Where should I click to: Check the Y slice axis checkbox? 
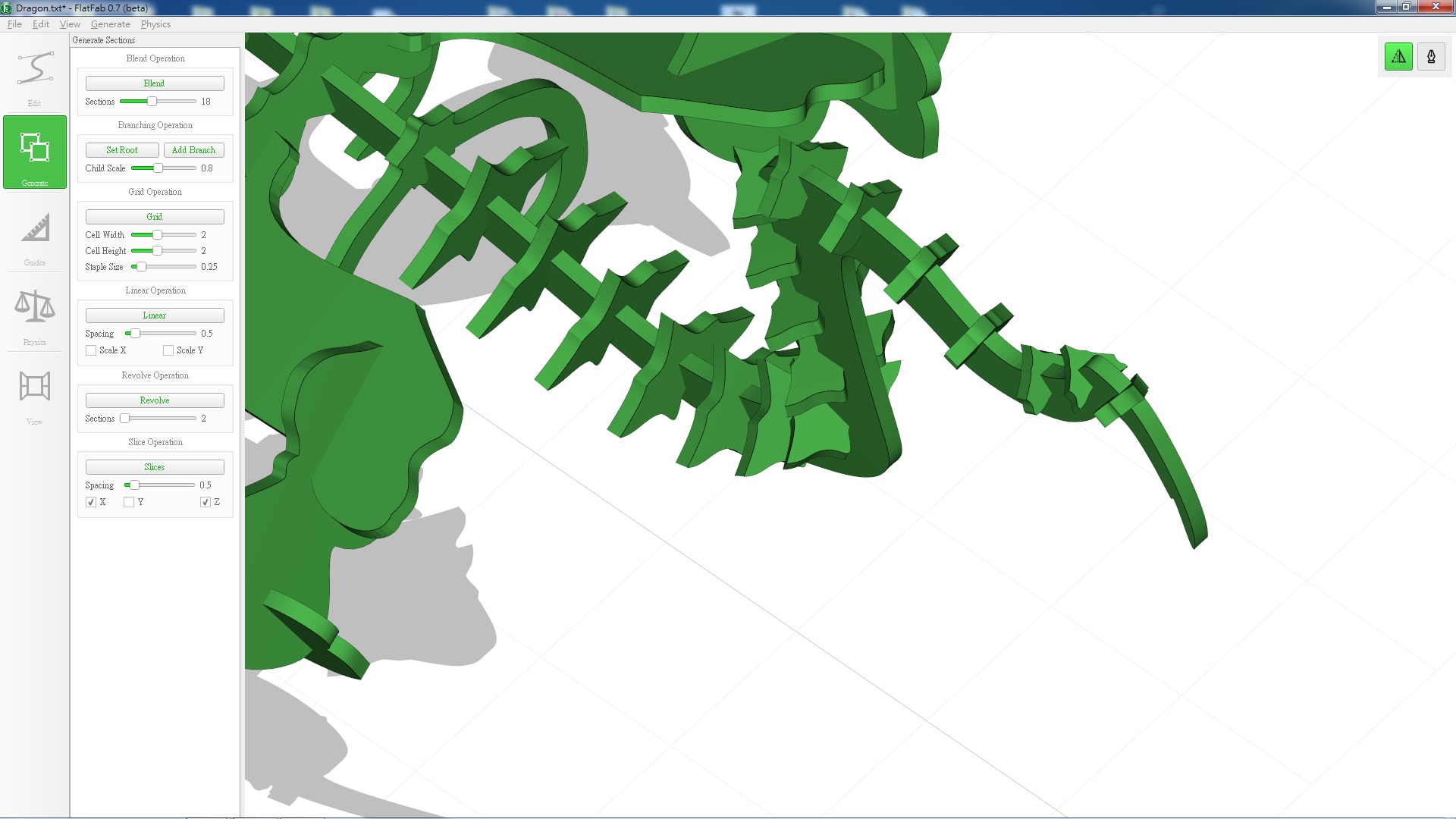point(129,502)
